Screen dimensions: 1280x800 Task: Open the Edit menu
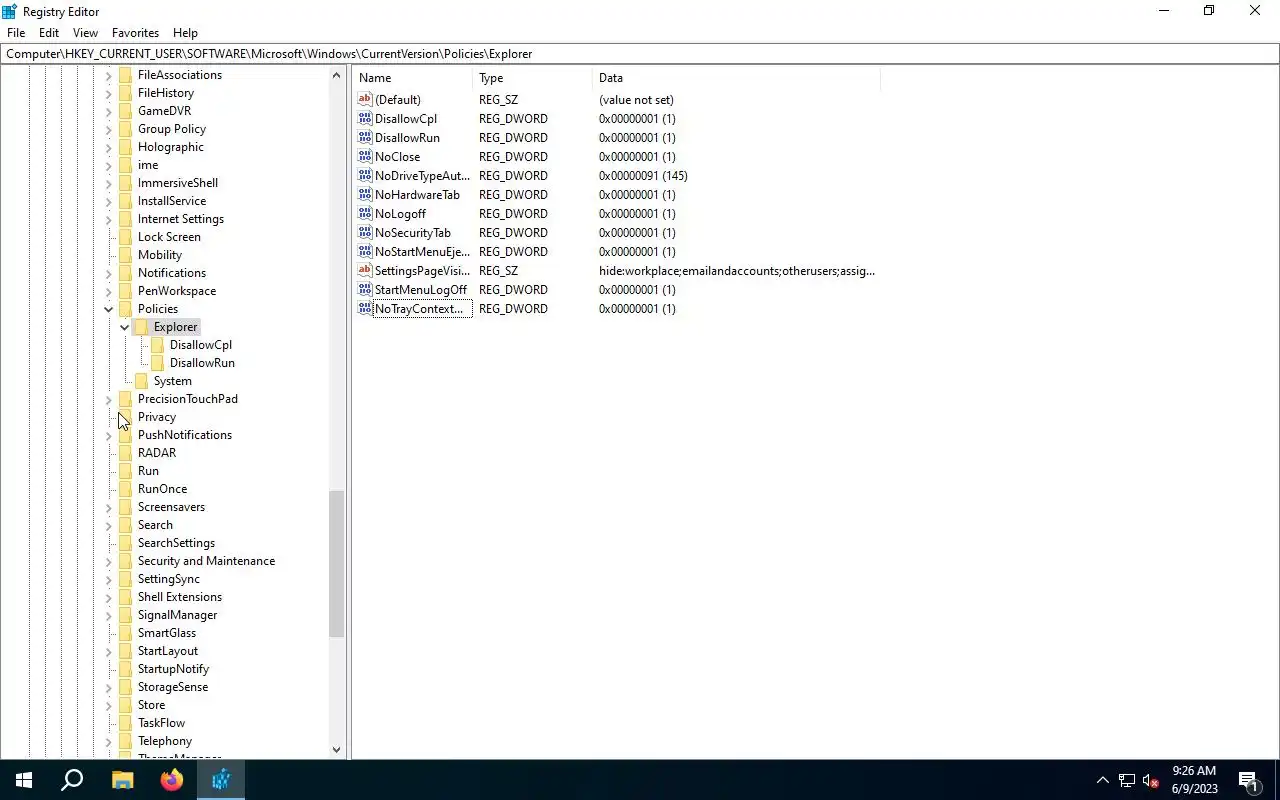(x=49, y=32)
